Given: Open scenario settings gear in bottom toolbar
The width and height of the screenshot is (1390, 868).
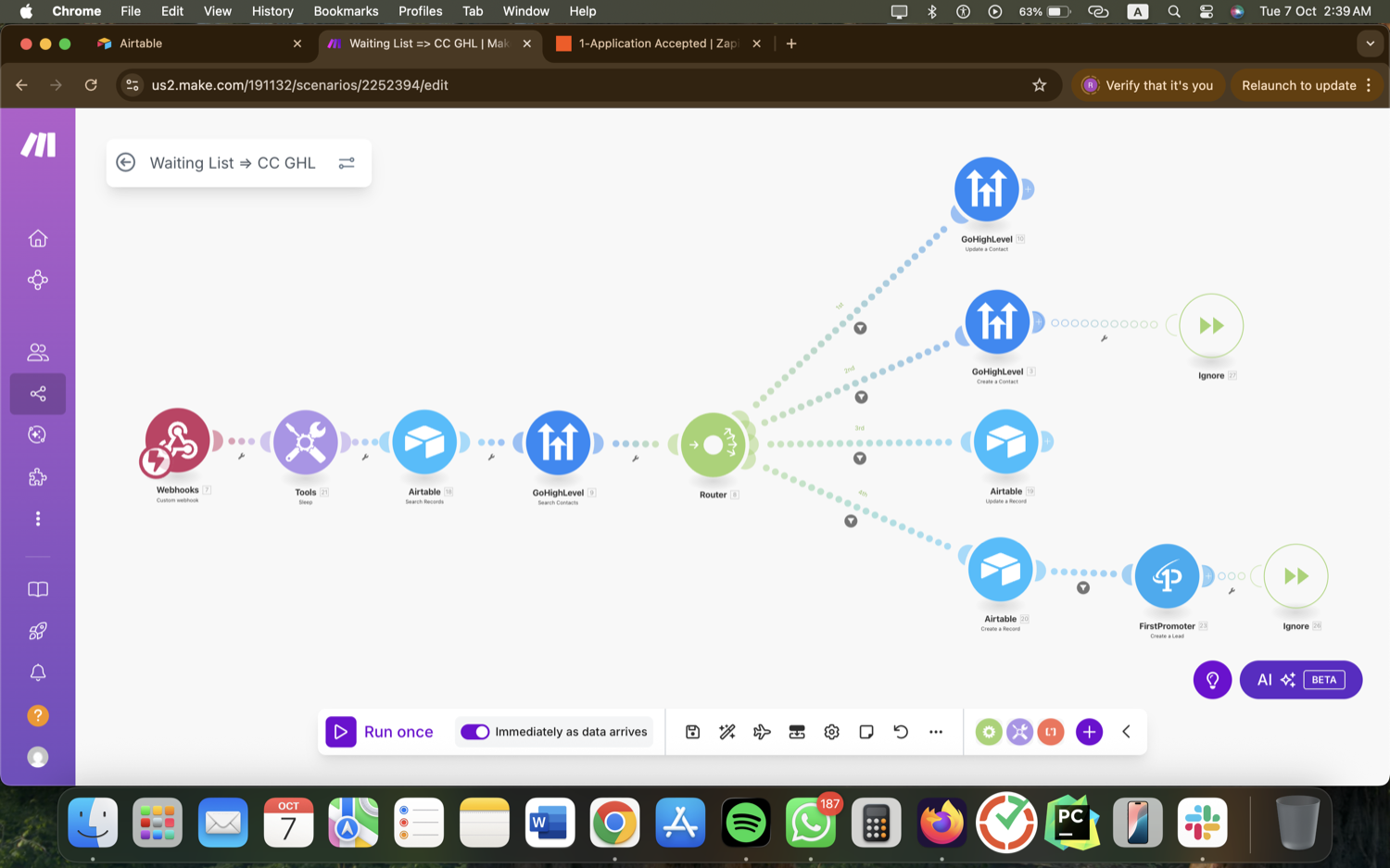Looking at the screenshot, I should click(x=831, y=732).
